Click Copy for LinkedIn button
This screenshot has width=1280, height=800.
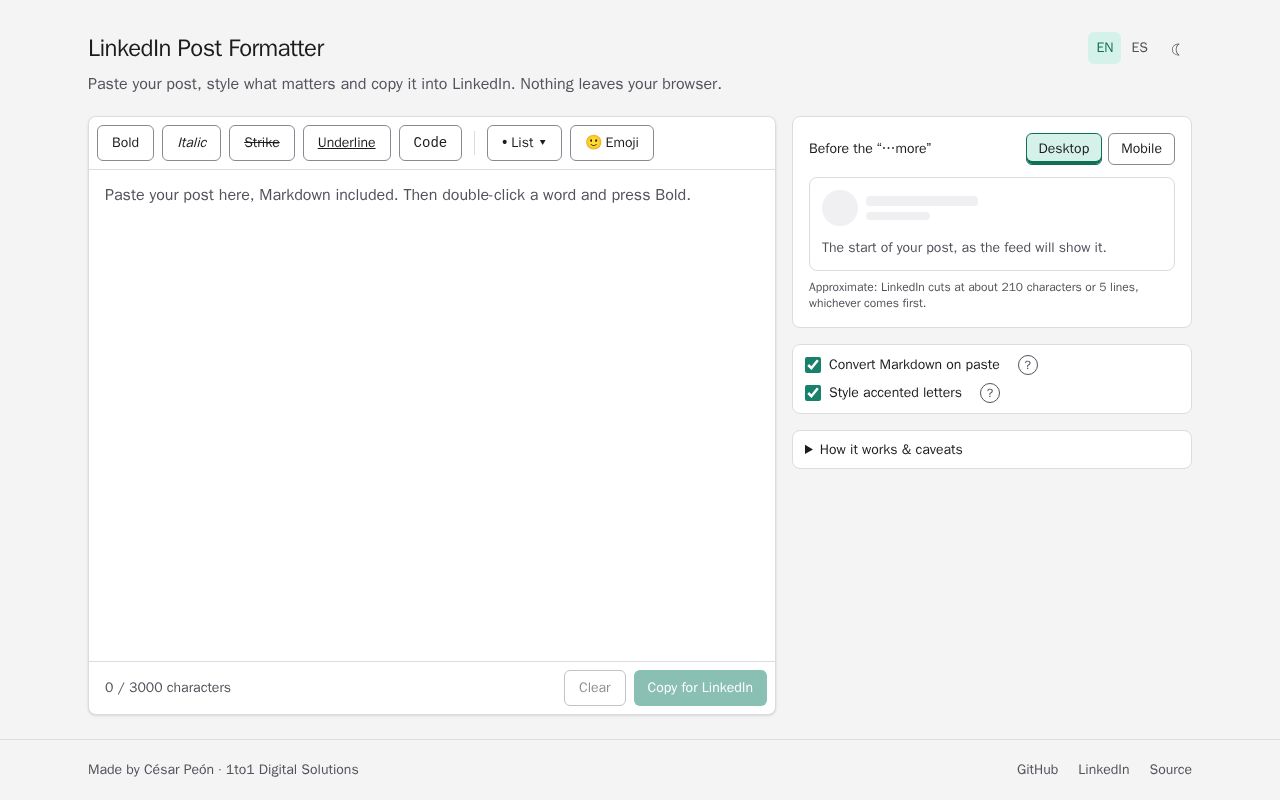[x=700, y=688]
